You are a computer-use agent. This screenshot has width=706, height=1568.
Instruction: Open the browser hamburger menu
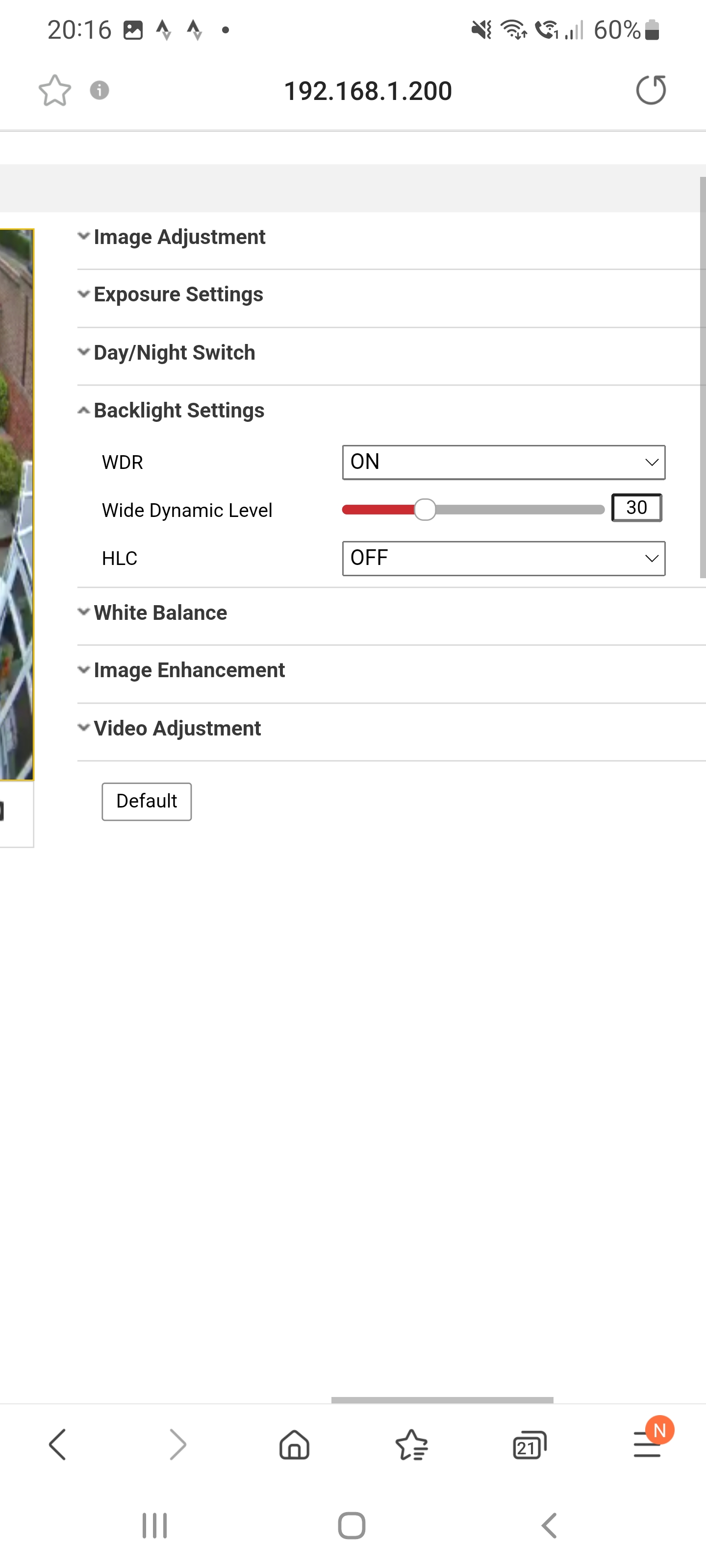pos(647,1445)
